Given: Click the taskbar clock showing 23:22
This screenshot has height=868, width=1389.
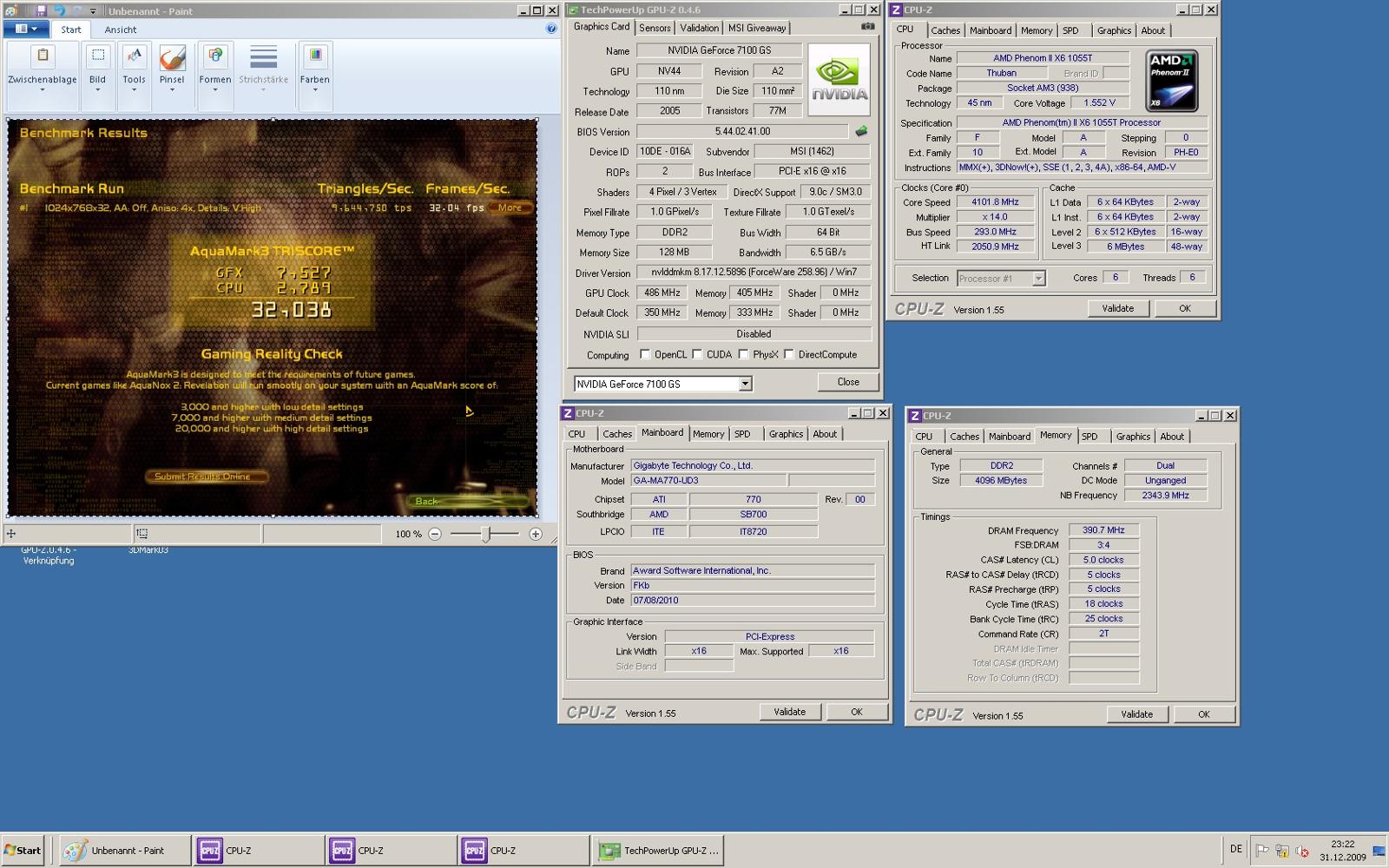Looking at the screenshot, I should click(x=1342, y=851).
